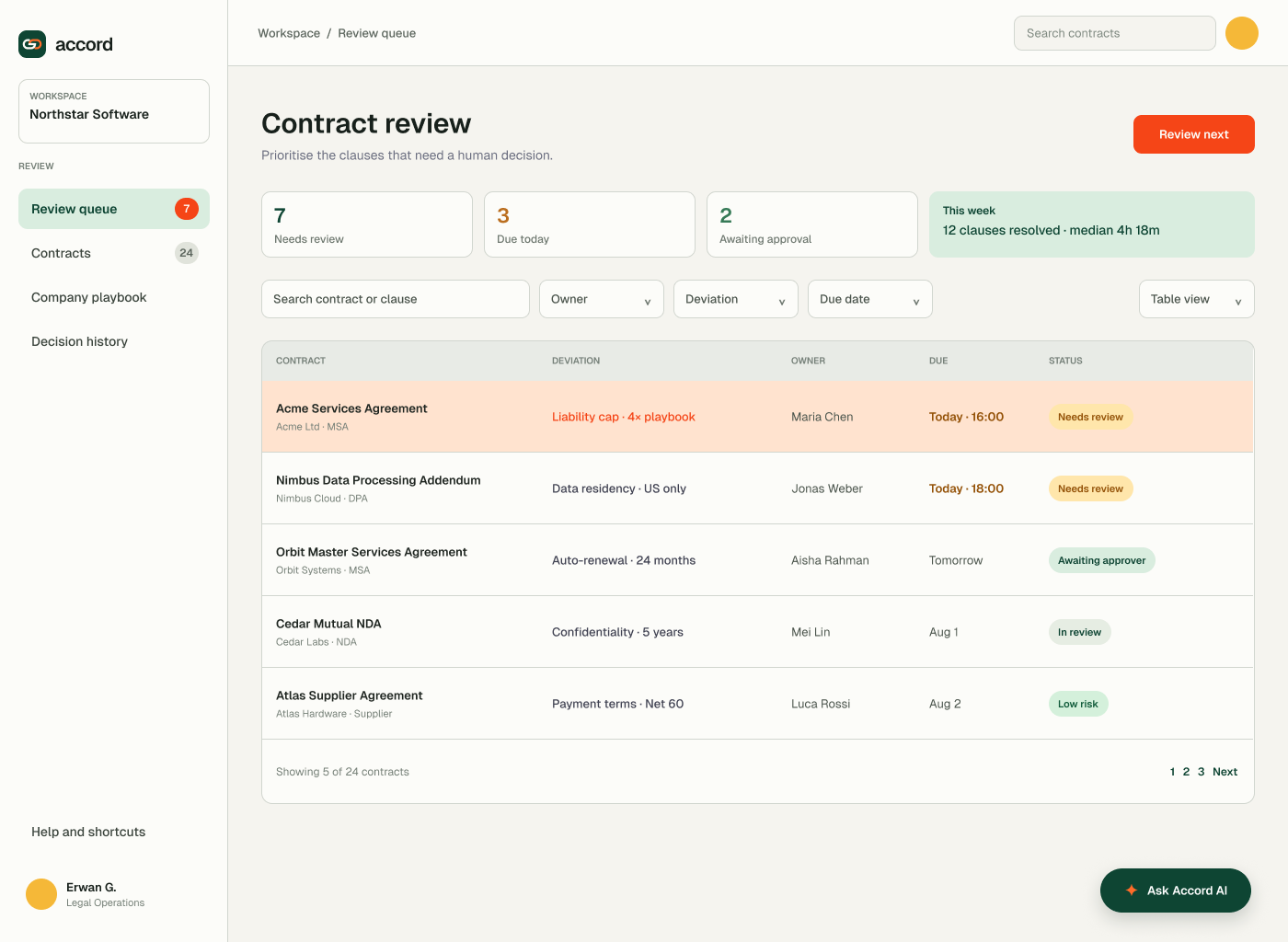
Task: Go to Contracts in sidebar
Action: (114, 253)
